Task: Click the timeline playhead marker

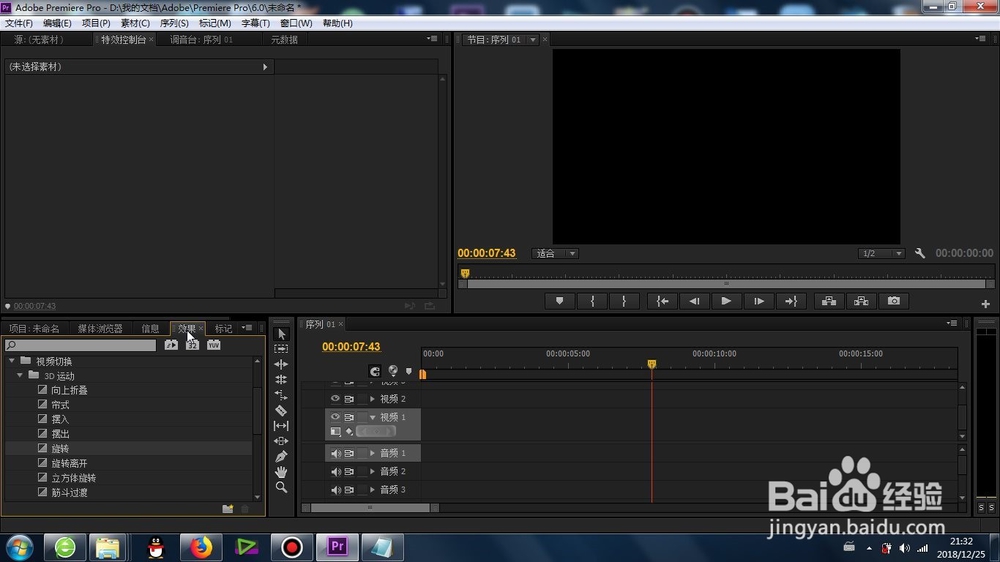Action: click(x=652, y=364)
